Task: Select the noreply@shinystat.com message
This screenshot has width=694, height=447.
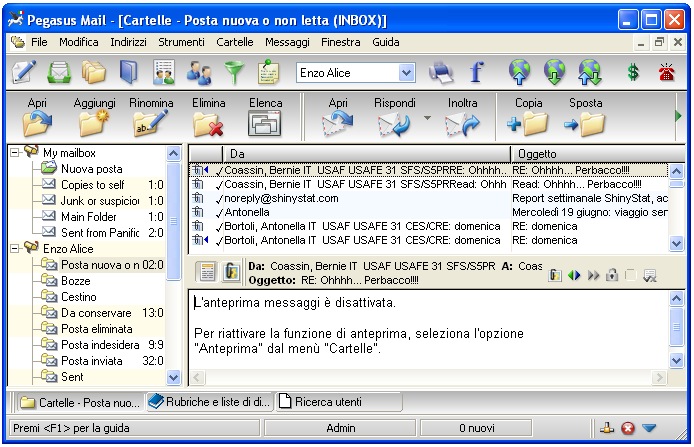Action: click(x=428, y=198)
